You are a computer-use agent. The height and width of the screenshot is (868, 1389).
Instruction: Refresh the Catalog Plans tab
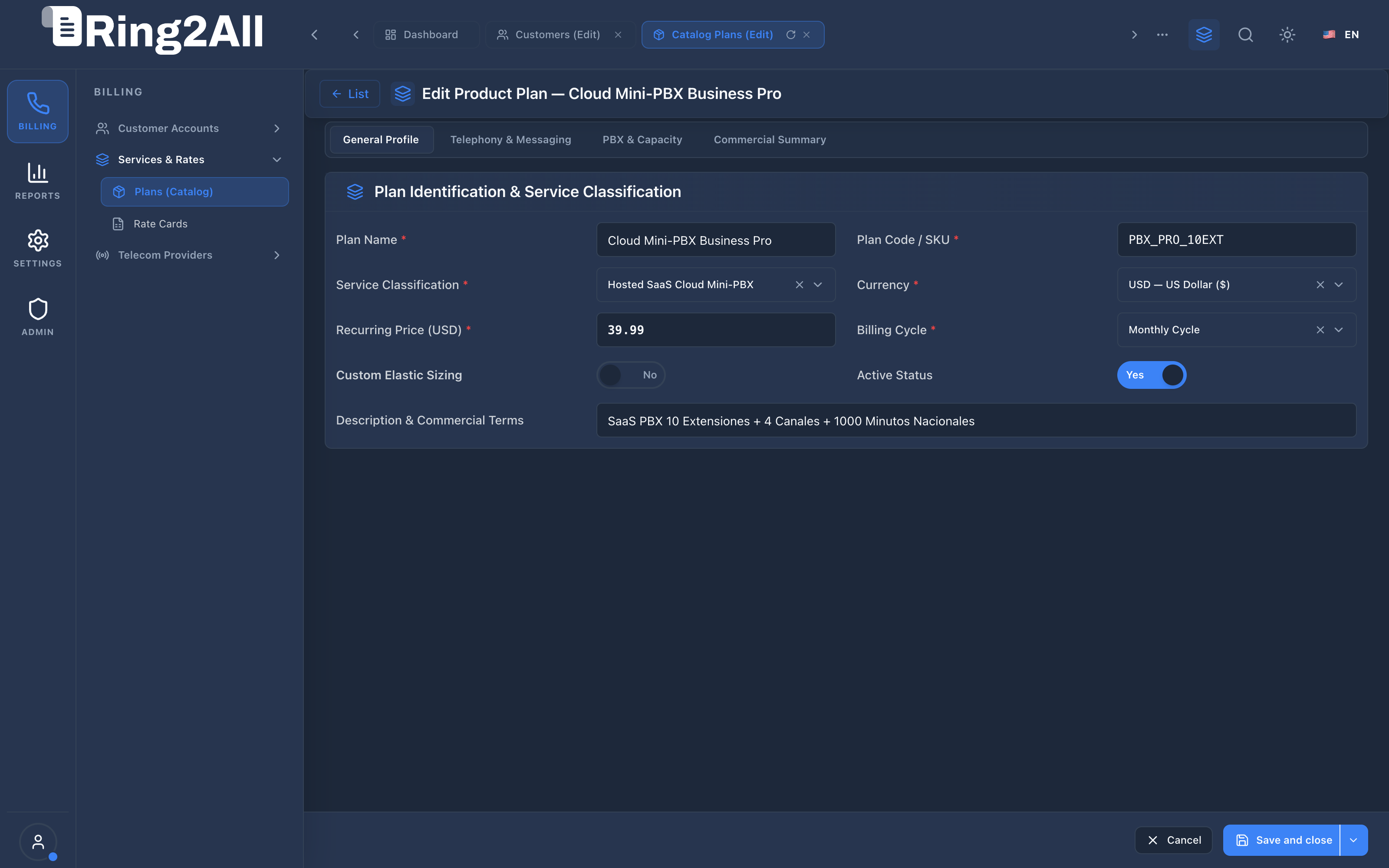(x=791, y=35)
